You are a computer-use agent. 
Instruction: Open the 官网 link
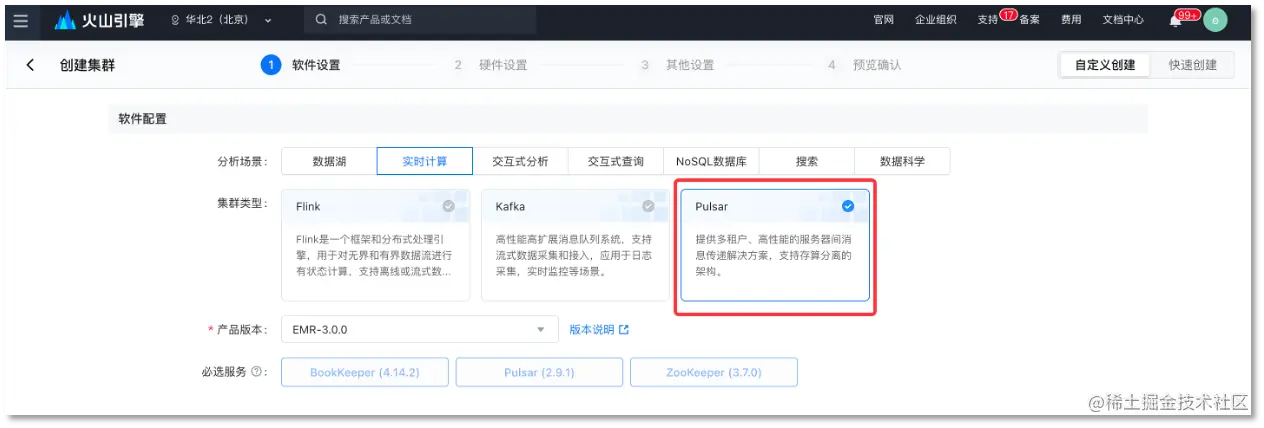click(x=883, y=20)
